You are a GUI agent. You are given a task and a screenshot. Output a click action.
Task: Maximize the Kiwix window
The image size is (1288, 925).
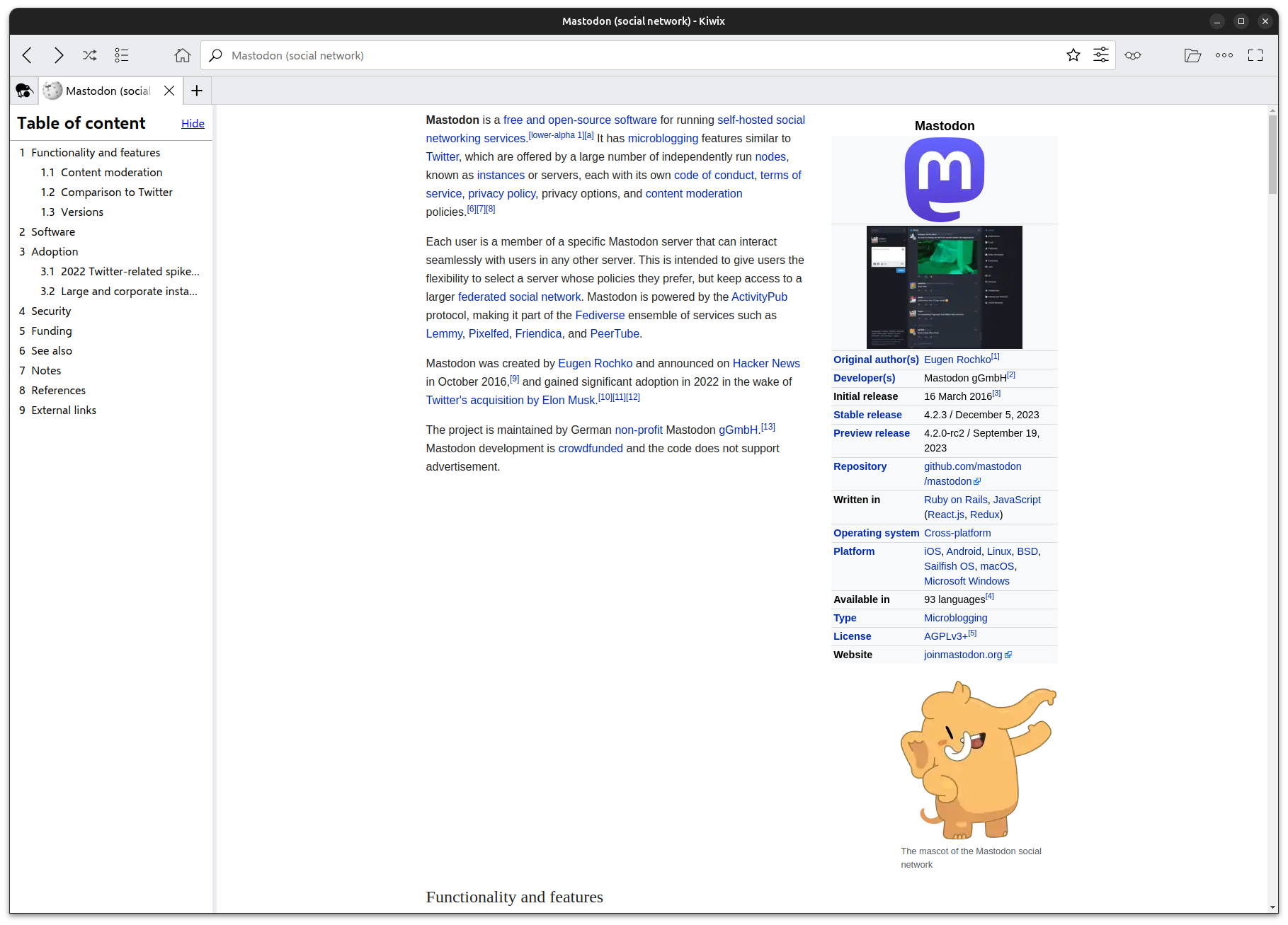pyautogui.click(x=1241, y=21)
